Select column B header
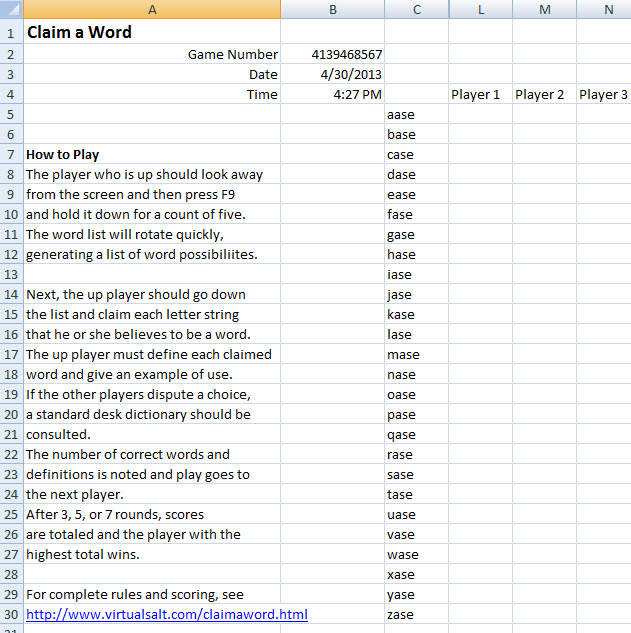The height and width of the screenshot is (633, 631). coord(333,9)
